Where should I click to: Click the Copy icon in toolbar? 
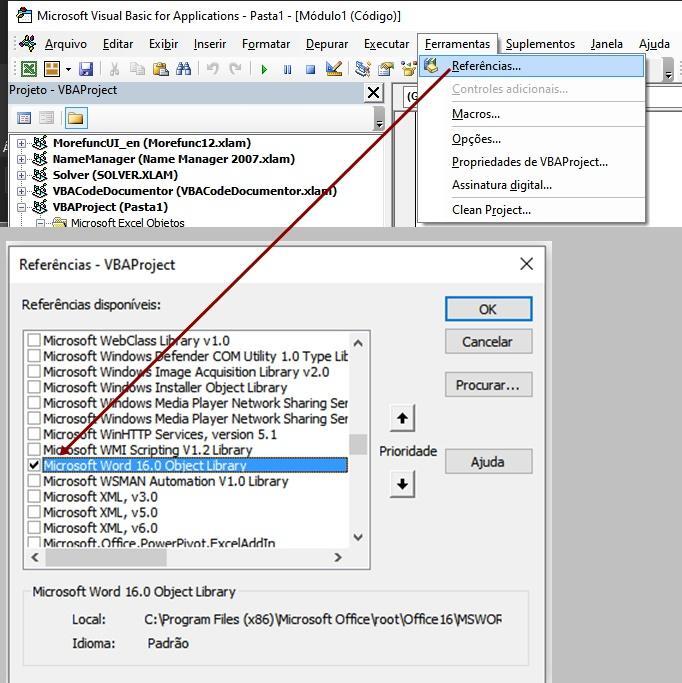pyautogui.click(x=138, y=69)
